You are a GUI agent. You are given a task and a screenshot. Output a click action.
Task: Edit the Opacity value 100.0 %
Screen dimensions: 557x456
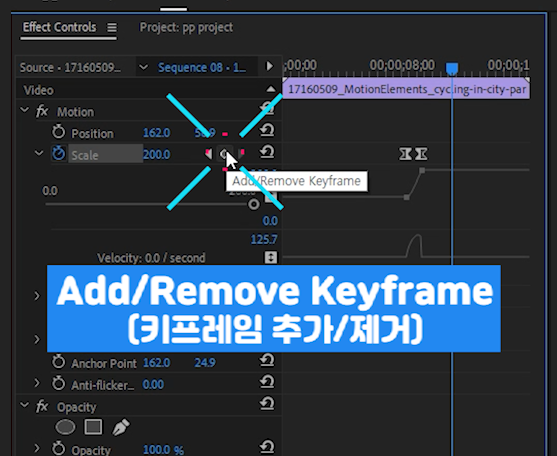click(163, 450)
